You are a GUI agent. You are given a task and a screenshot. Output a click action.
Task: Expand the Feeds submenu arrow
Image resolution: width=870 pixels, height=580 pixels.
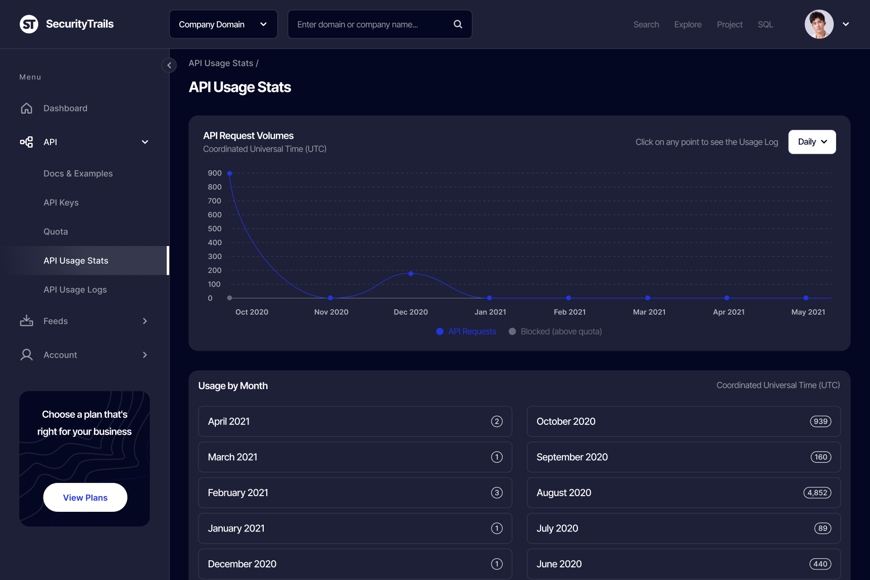145,321
